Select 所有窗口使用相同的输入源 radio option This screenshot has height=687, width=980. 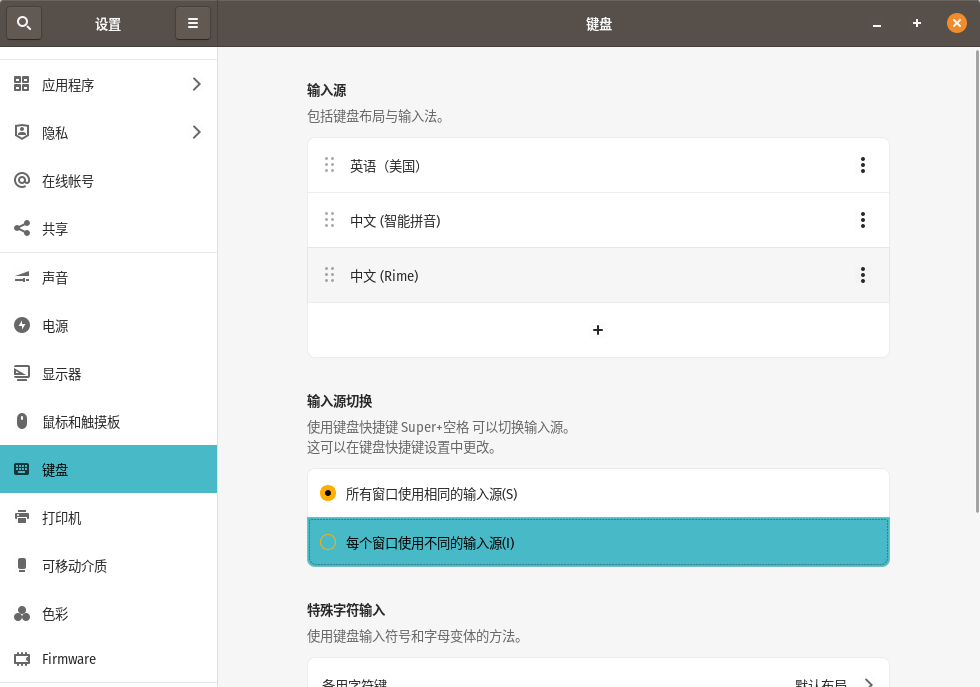click(x=328, y=493)
